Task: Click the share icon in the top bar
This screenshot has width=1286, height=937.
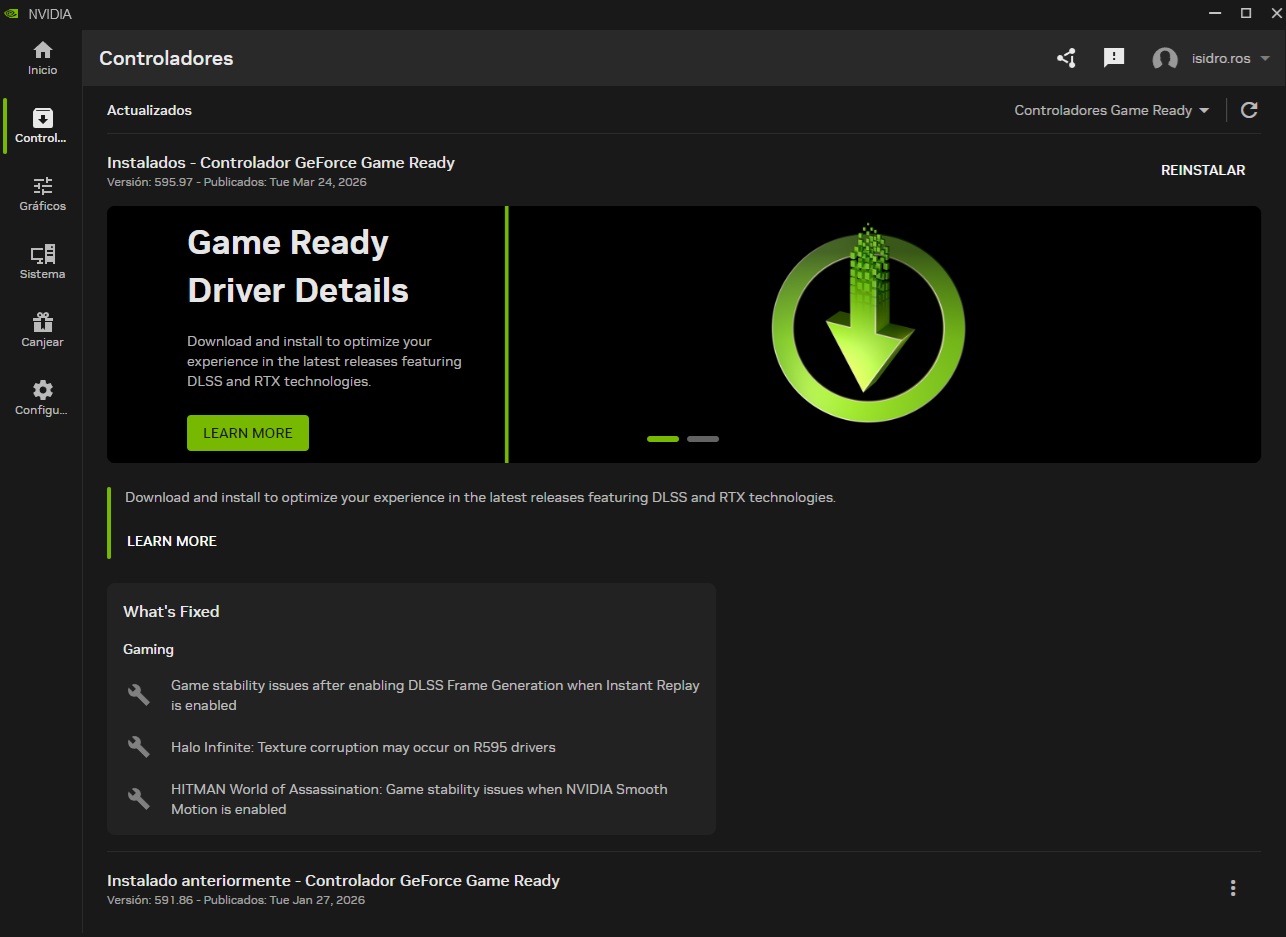Action: [1065, 58]
